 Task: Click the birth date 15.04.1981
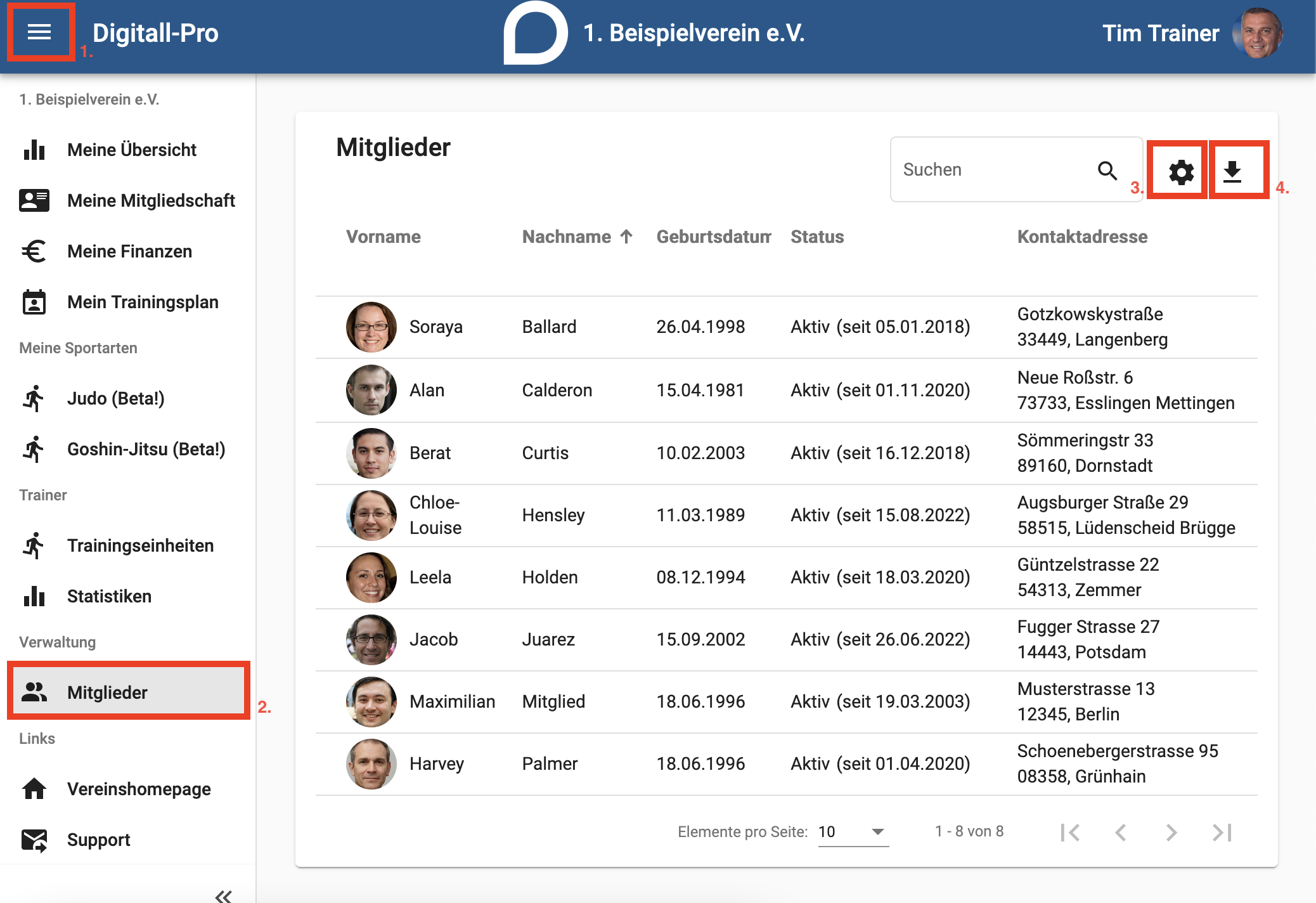click(700, 390)
